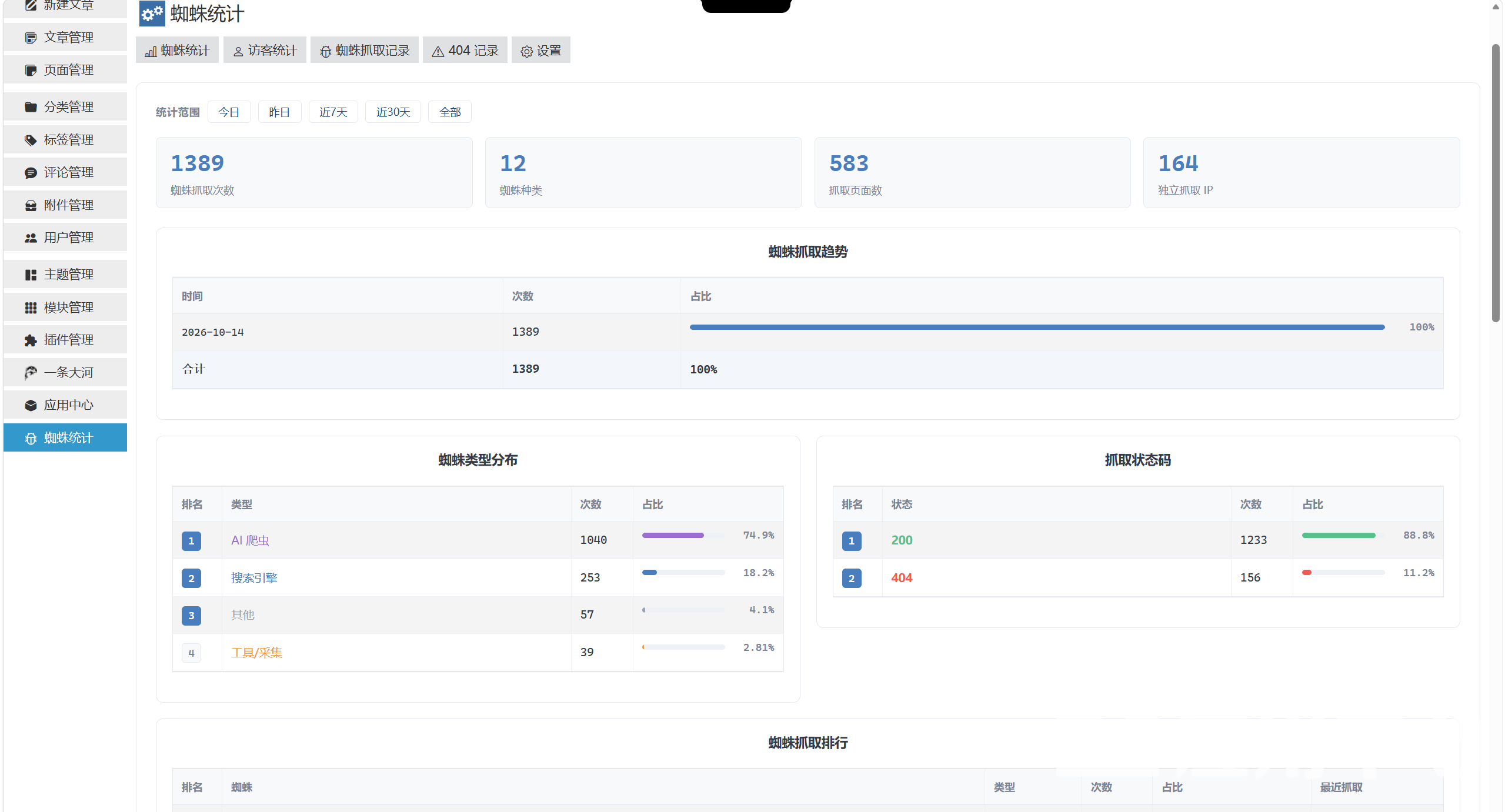Click the 文章管理 sidebar icon
This screenshot has width=1505, height=812.
31,38
